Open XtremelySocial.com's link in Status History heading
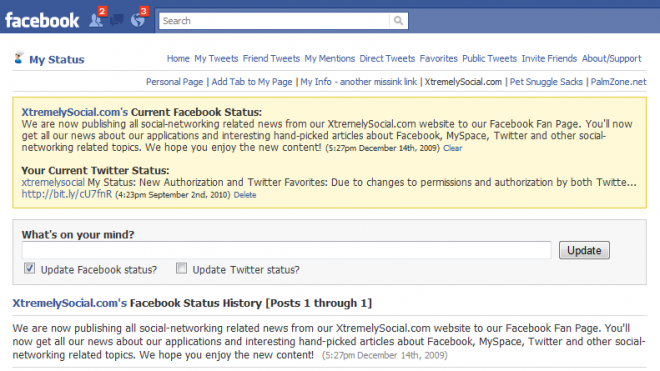This screenshot has height=371, width=660. pyautogui.click(x=69, y=303)
